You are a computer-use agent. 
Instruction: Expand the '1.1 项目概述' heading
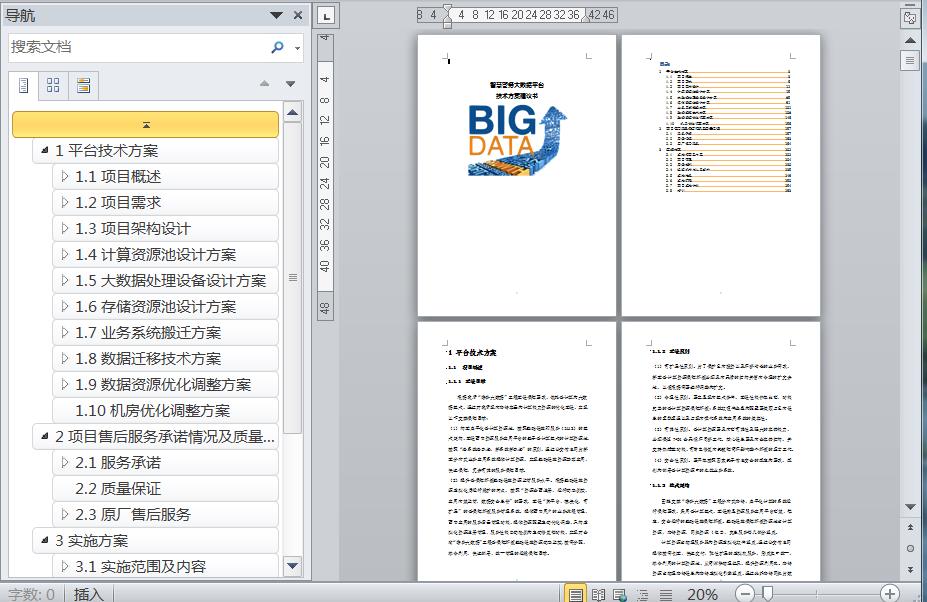(x=65, y=176)
